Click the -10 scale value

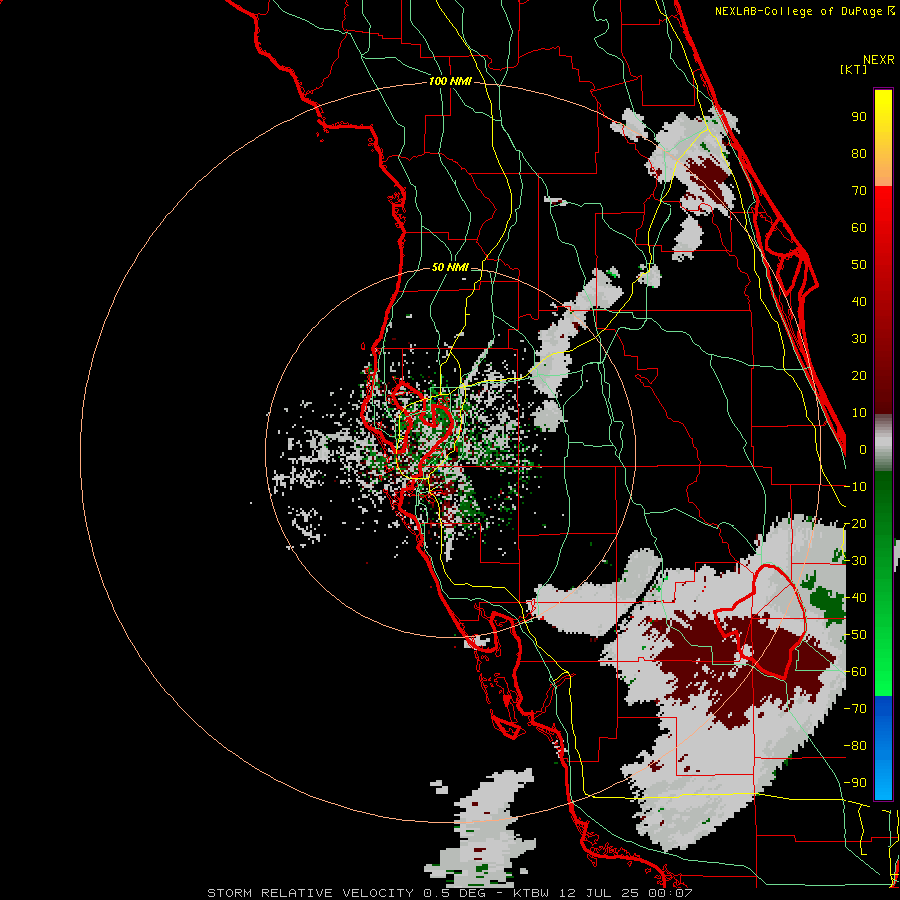[855, 487]
